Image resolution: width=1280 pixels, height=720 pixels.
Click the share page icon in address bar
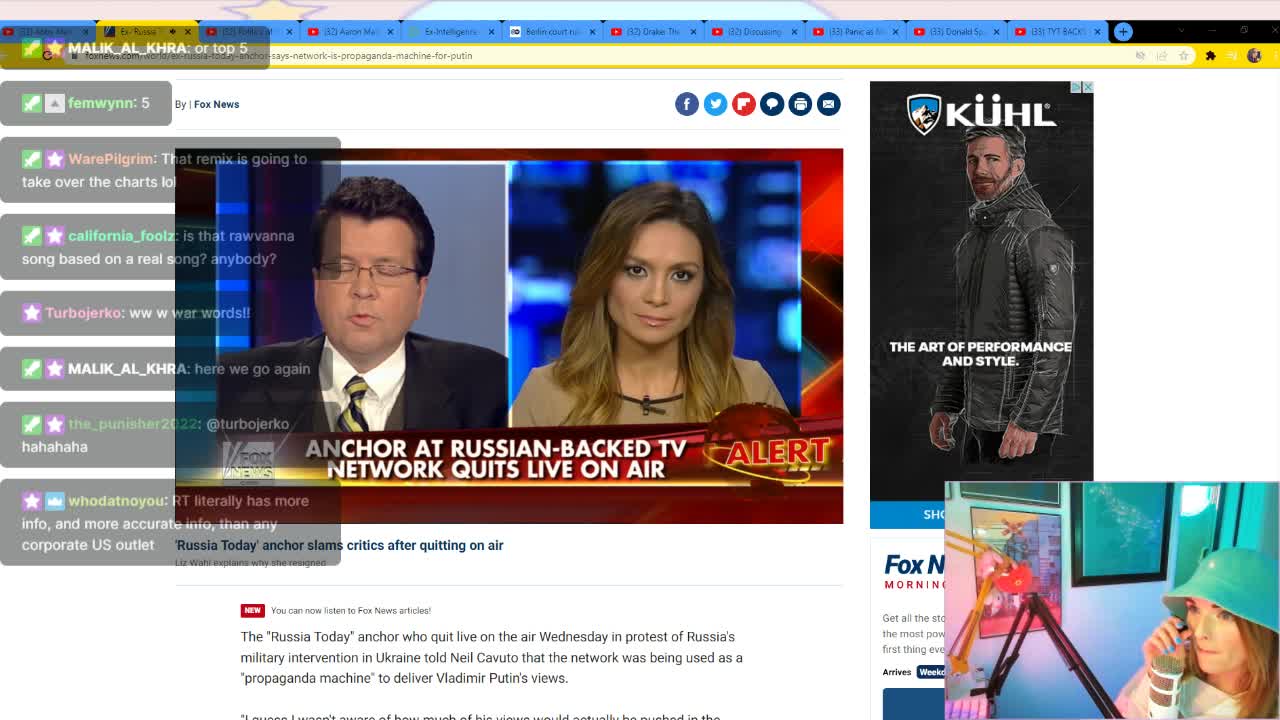[x=1162, y=56]
